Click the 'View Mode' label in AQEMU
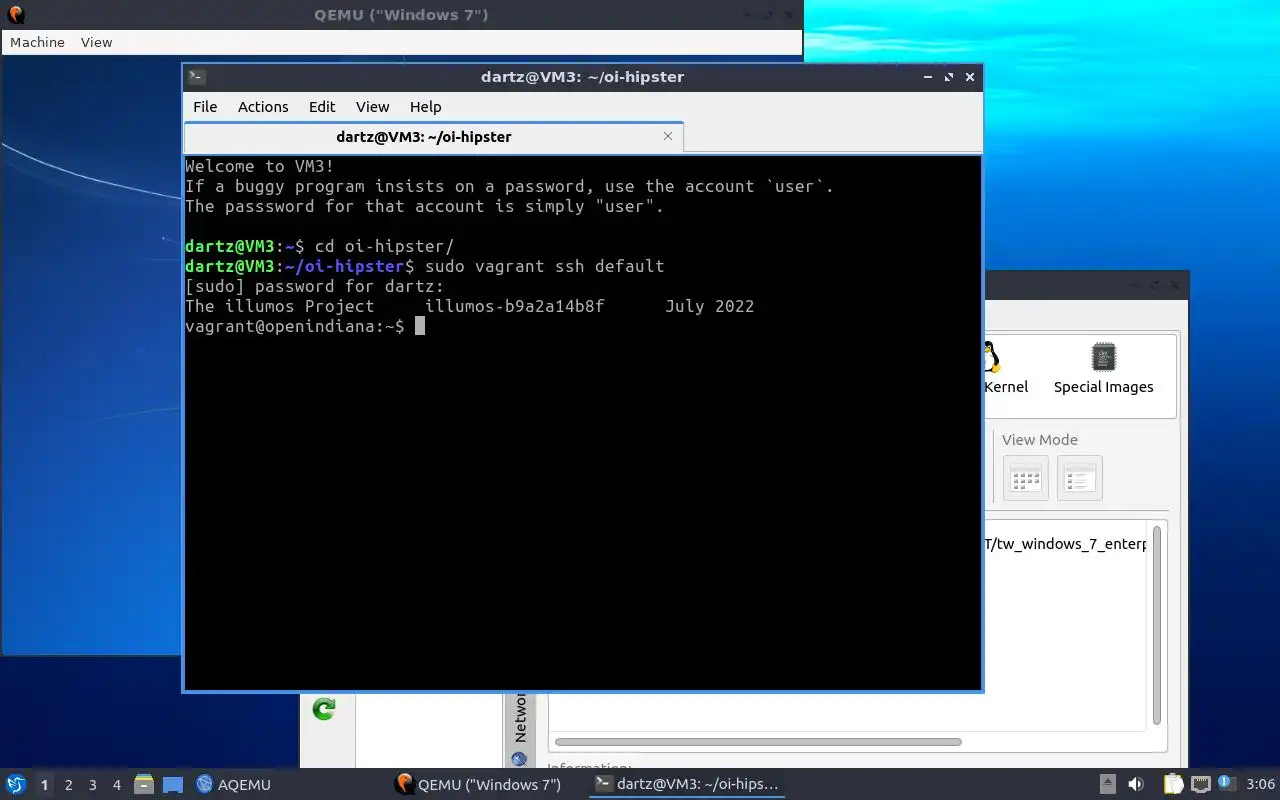 click(x=1039, y=440)
